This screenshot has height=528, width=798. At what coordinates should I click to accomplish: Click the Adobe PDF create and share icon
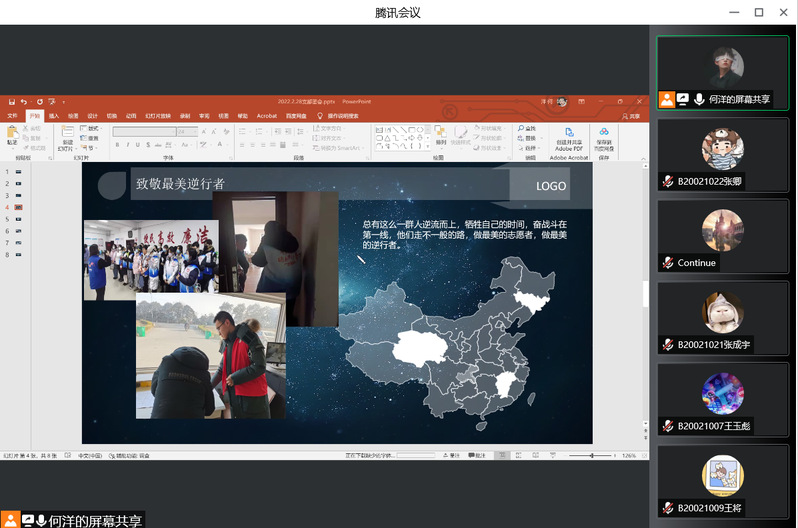(x=569, y=135)
